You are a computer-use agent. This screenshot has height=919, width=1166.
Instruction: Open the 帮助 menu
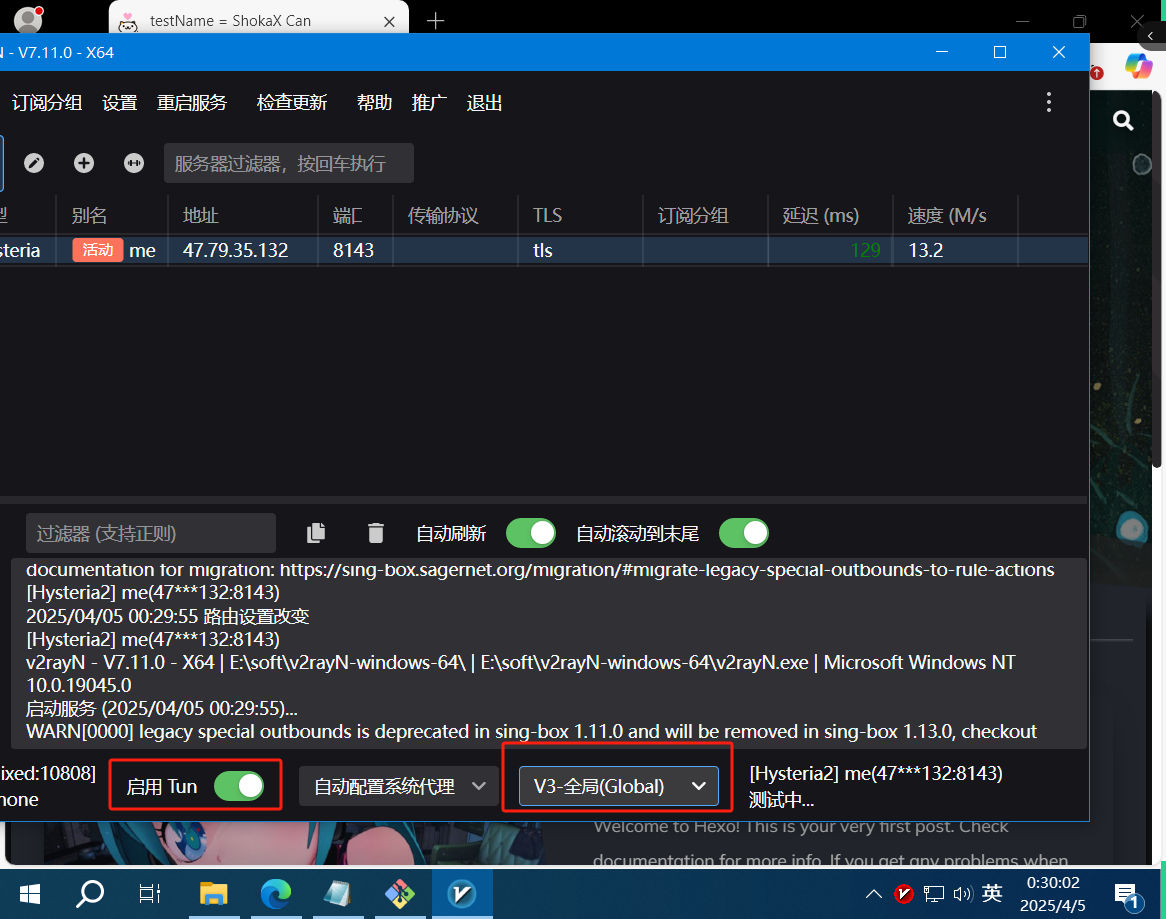pyautogui.click(x=374, y=103)
